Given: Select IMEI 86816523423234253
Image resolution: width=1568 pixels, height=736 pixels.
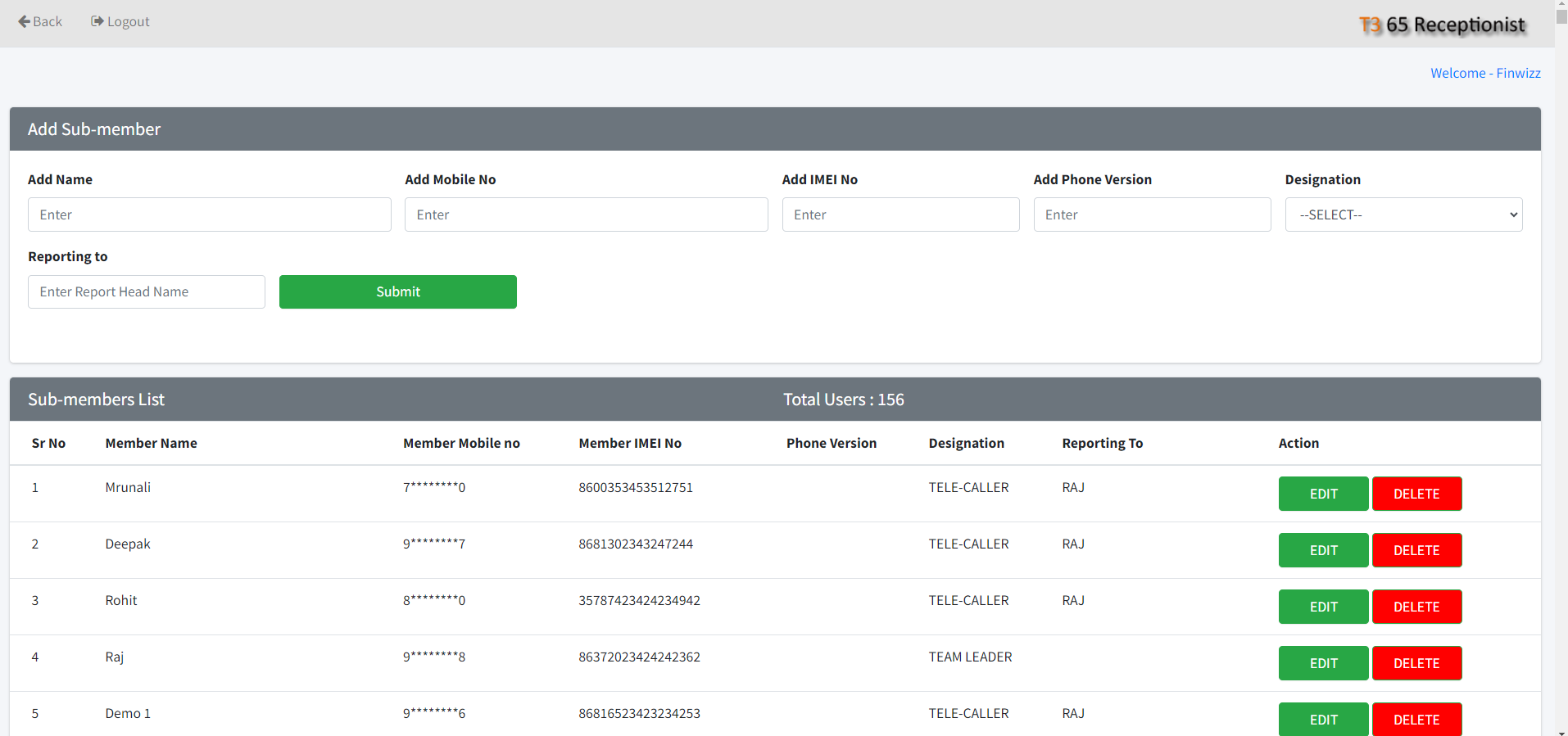Looking at the screenshot, I should 639,713.
